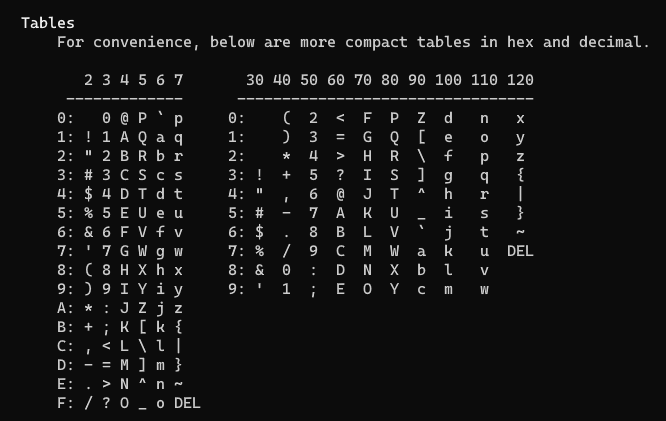
Task: Click column header 100 in decimal table
Action: point(448,80)
